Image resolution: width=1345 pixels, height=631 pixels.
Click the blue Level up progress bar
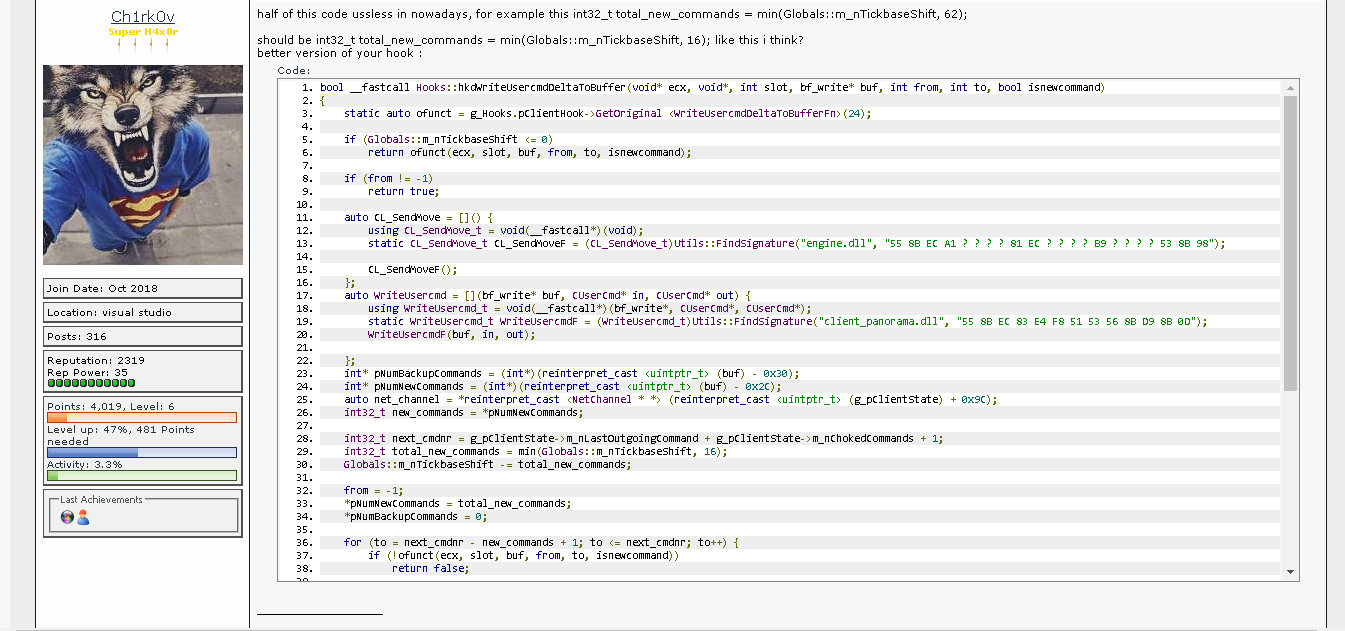pos(142,452)
